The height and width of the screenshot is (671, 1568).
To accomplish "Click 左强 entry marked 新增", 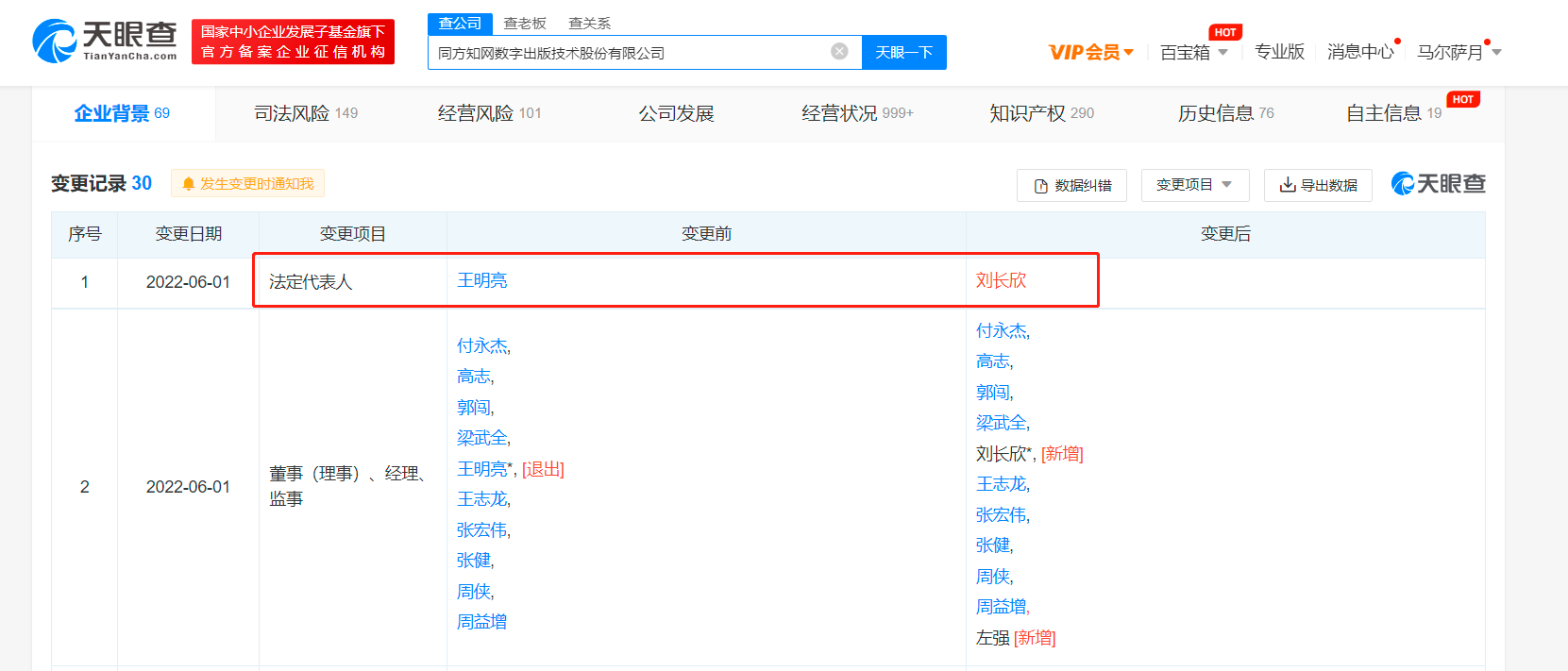I will point(993,638).
